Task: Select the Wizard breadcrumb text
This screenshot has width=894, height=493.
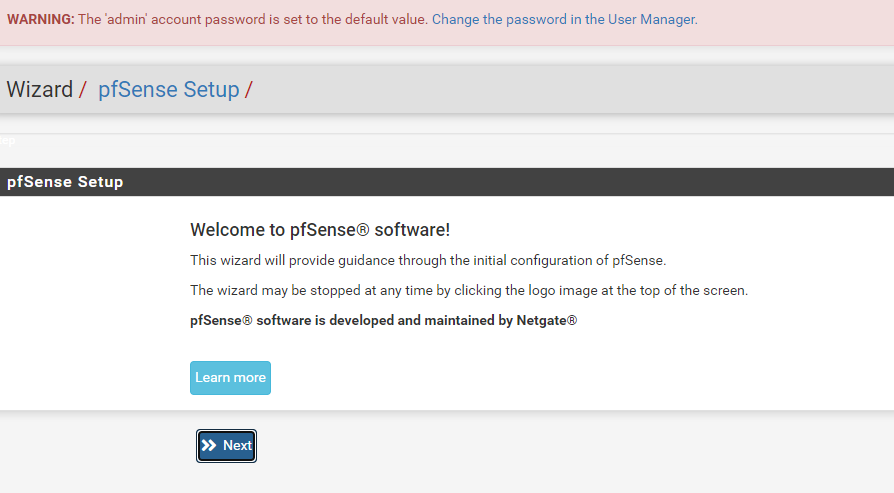Action: coord(39,90)
